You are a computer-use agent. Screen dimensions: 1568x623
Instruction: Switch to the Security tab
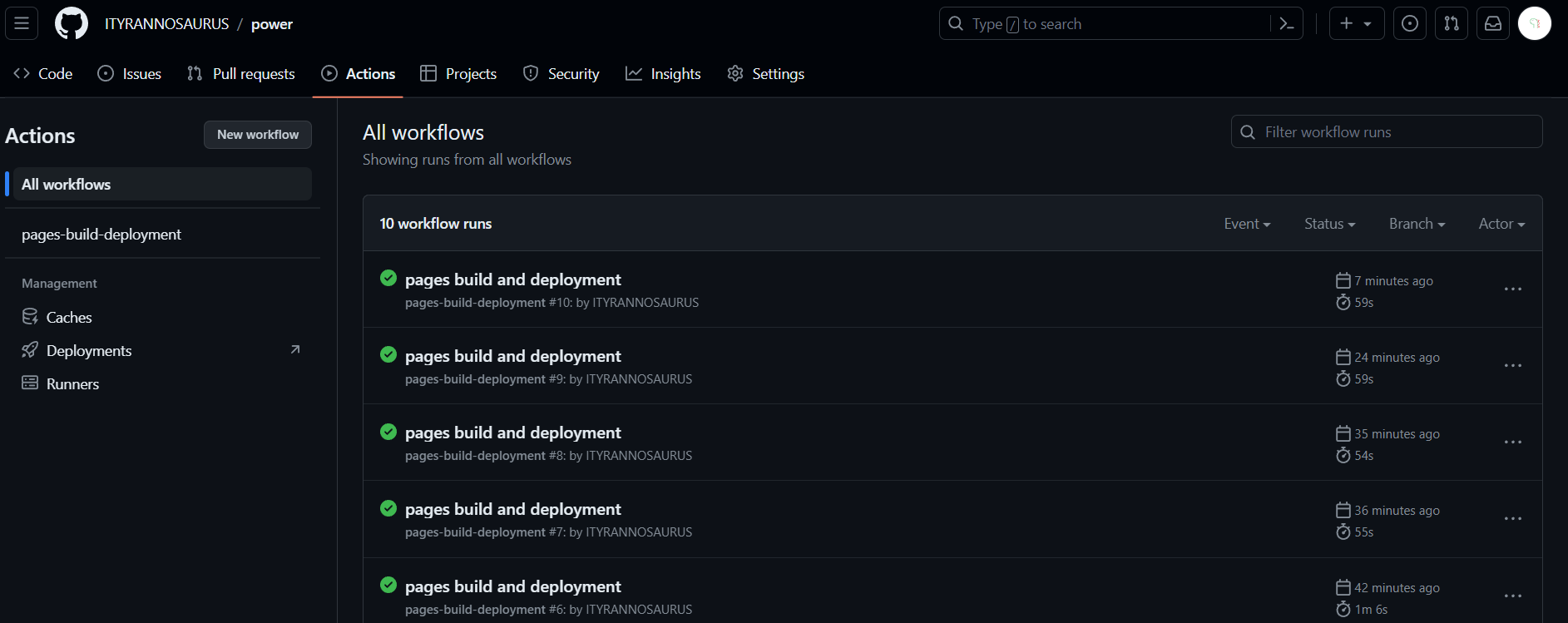[x=561, y=73]
